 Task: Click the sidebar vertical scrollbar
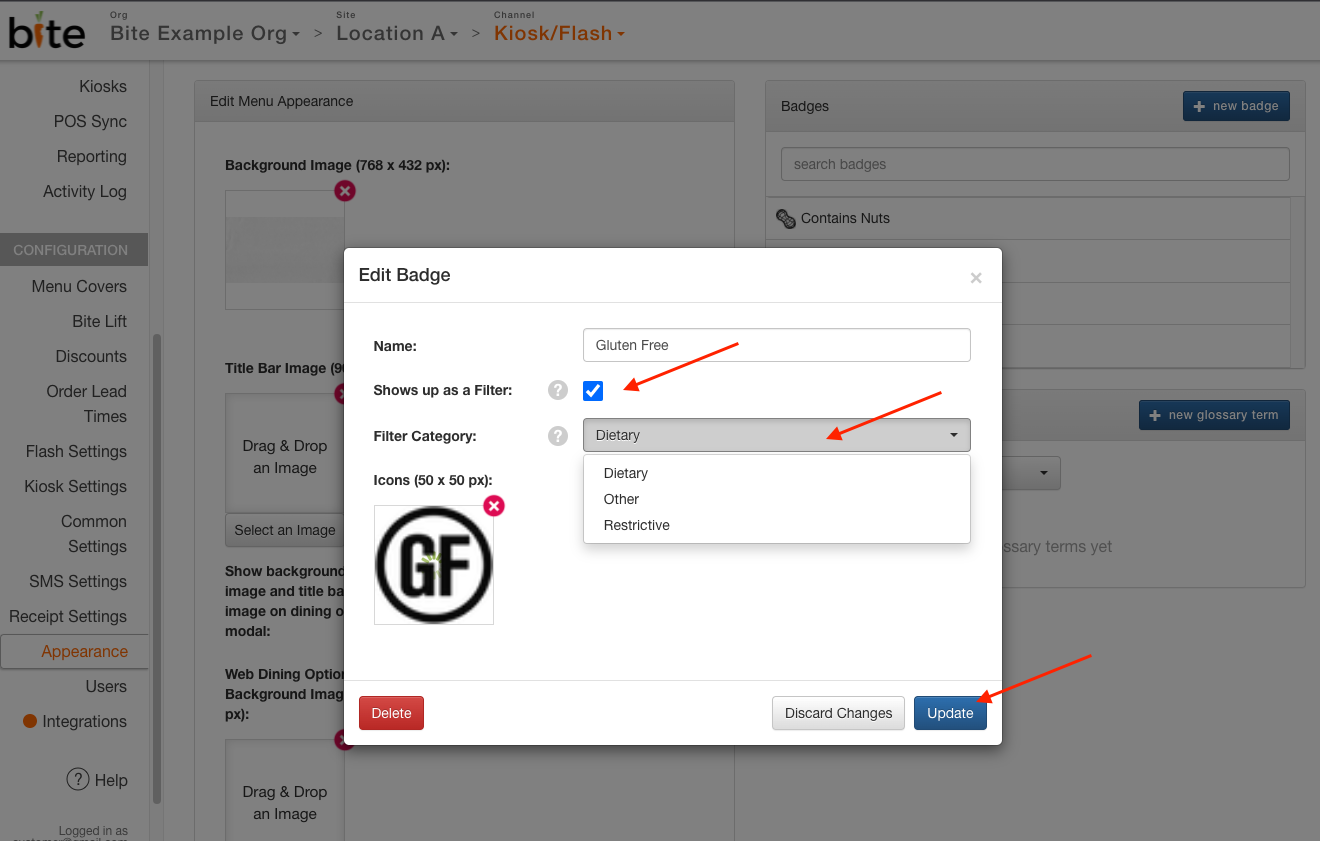click(x=156, y=569)
